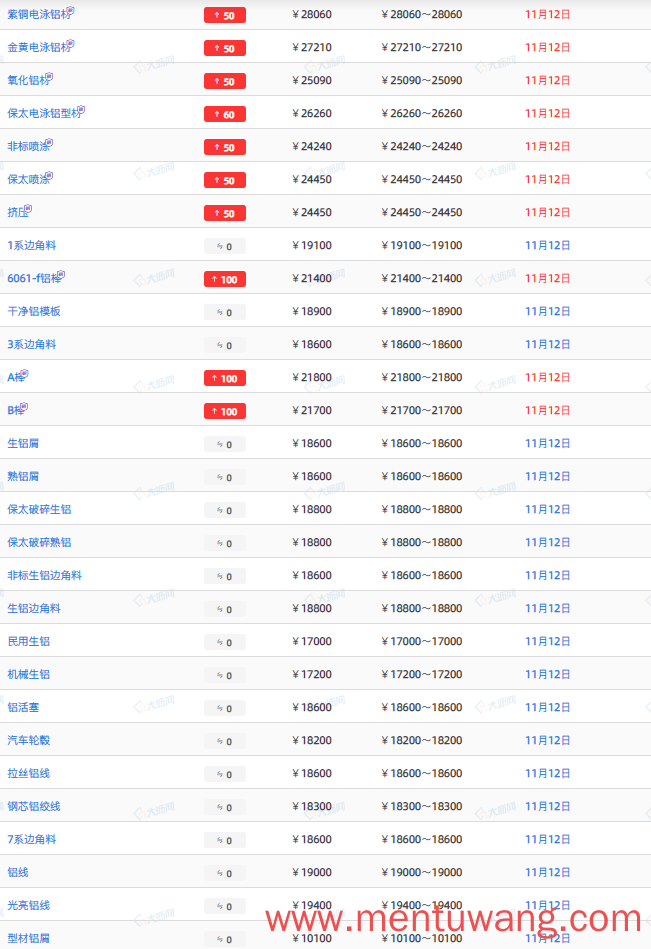Open the 光亮铝线 product link

28,905
